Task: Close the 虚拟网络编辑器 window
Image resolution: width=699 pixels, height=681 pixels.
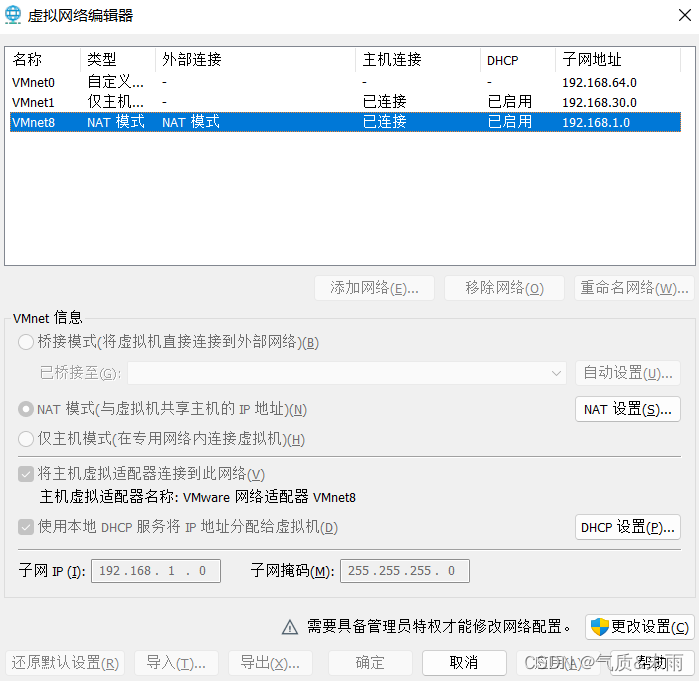Action: pos(685,15)
